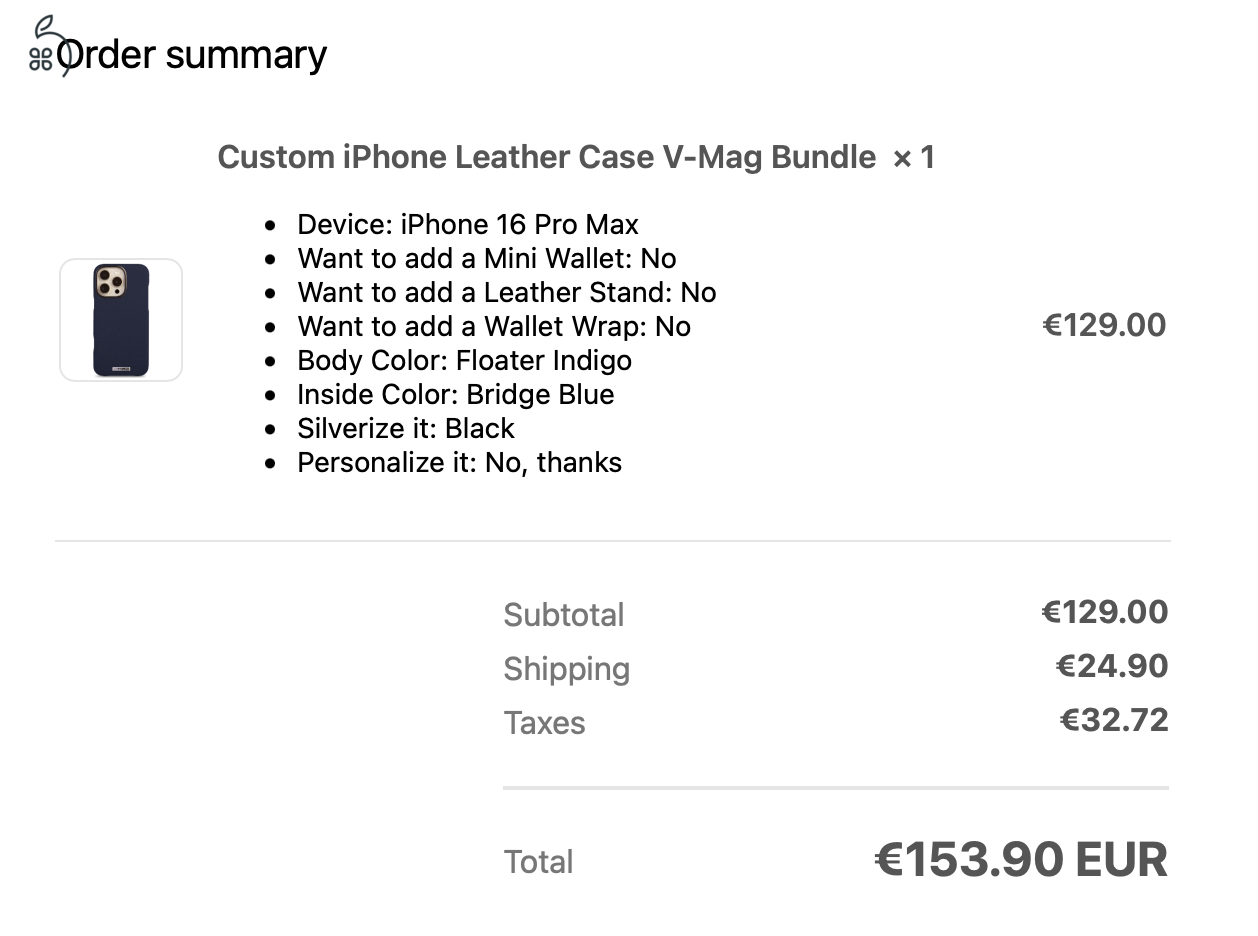Click the €129.00 item price

pos(1104,325)
